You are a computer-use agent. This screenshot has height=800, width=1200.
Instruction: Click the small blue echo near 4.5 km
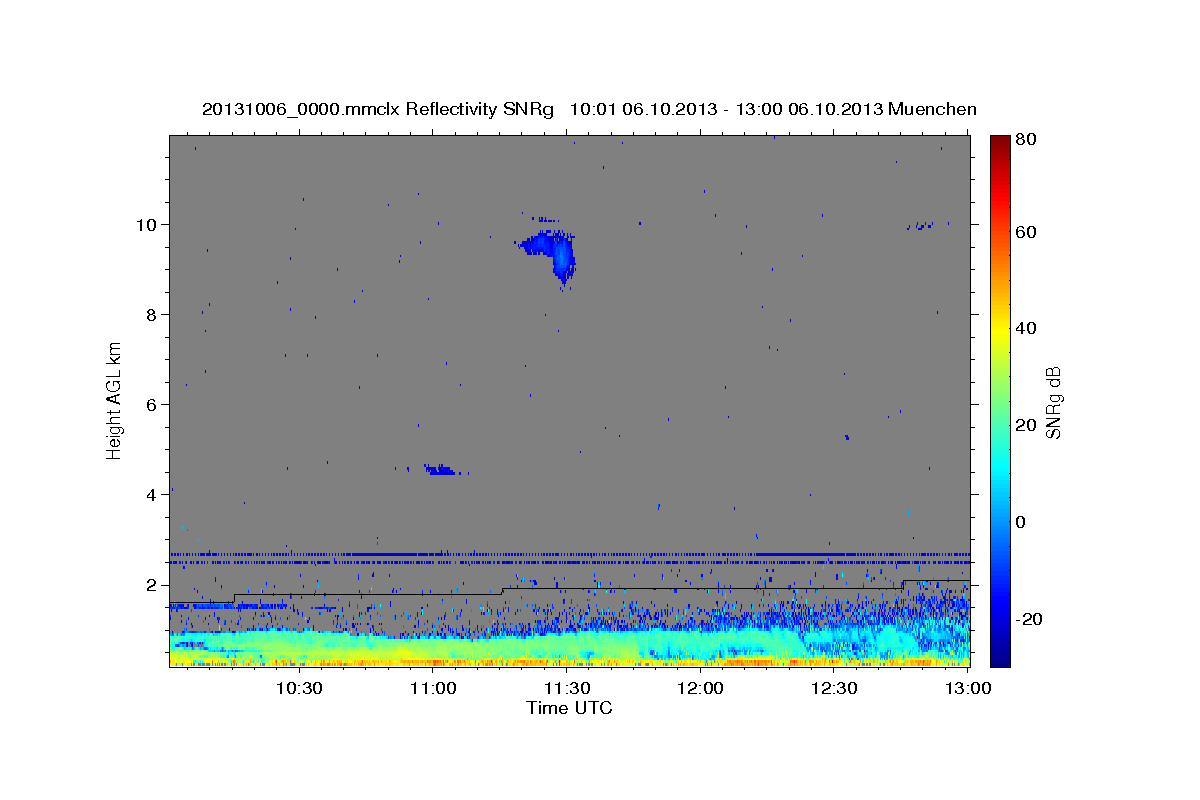click(440, 469)
